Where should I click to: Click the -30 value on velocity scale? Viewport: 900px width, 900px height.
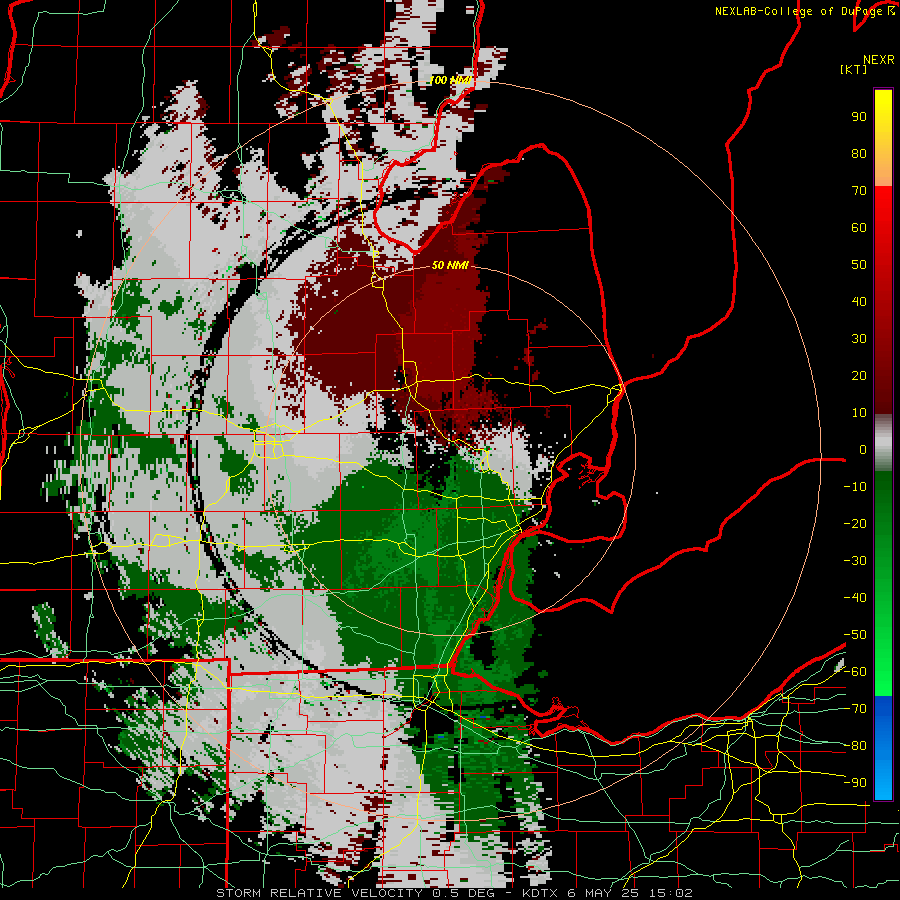(855, 561)
